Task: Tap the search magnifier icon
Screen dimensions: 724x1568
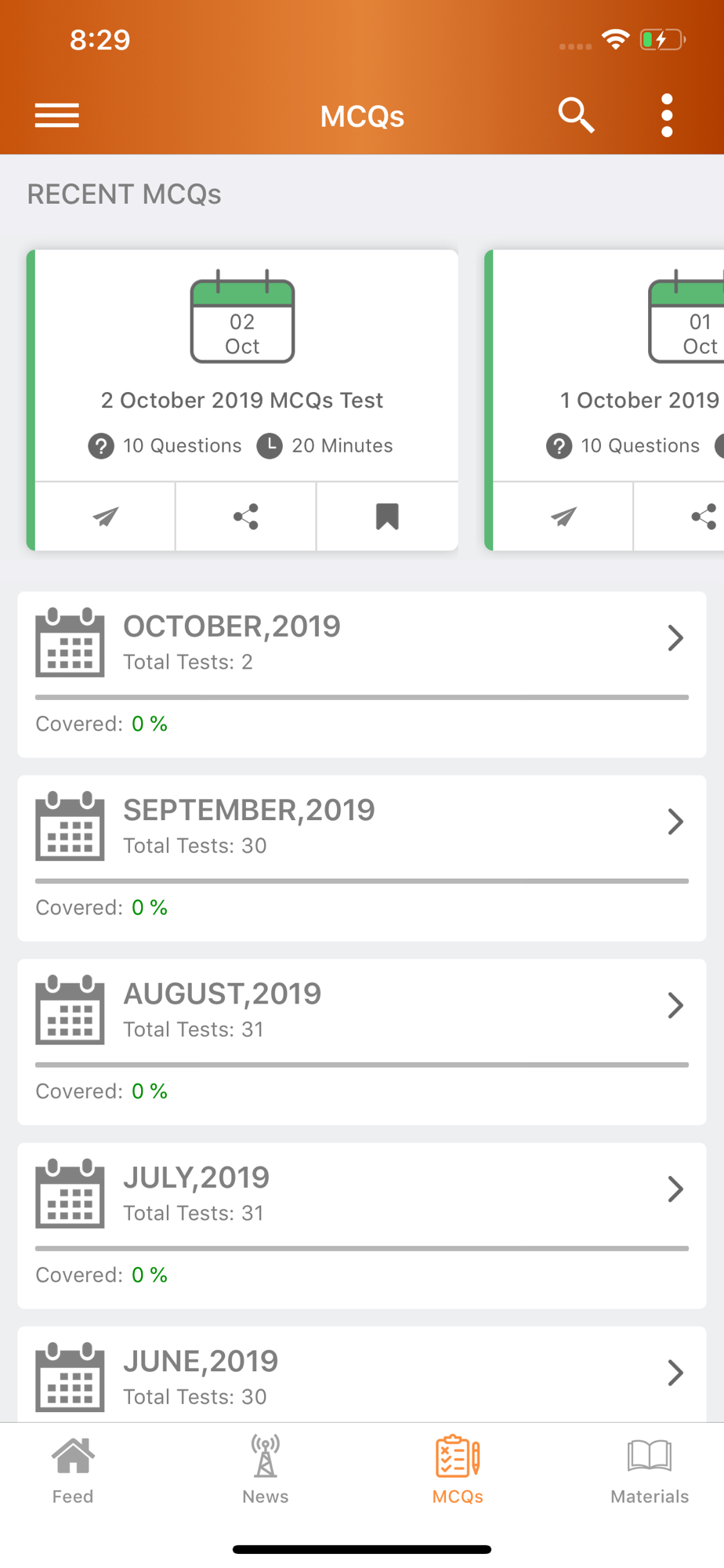Action: tap(576, 115)
